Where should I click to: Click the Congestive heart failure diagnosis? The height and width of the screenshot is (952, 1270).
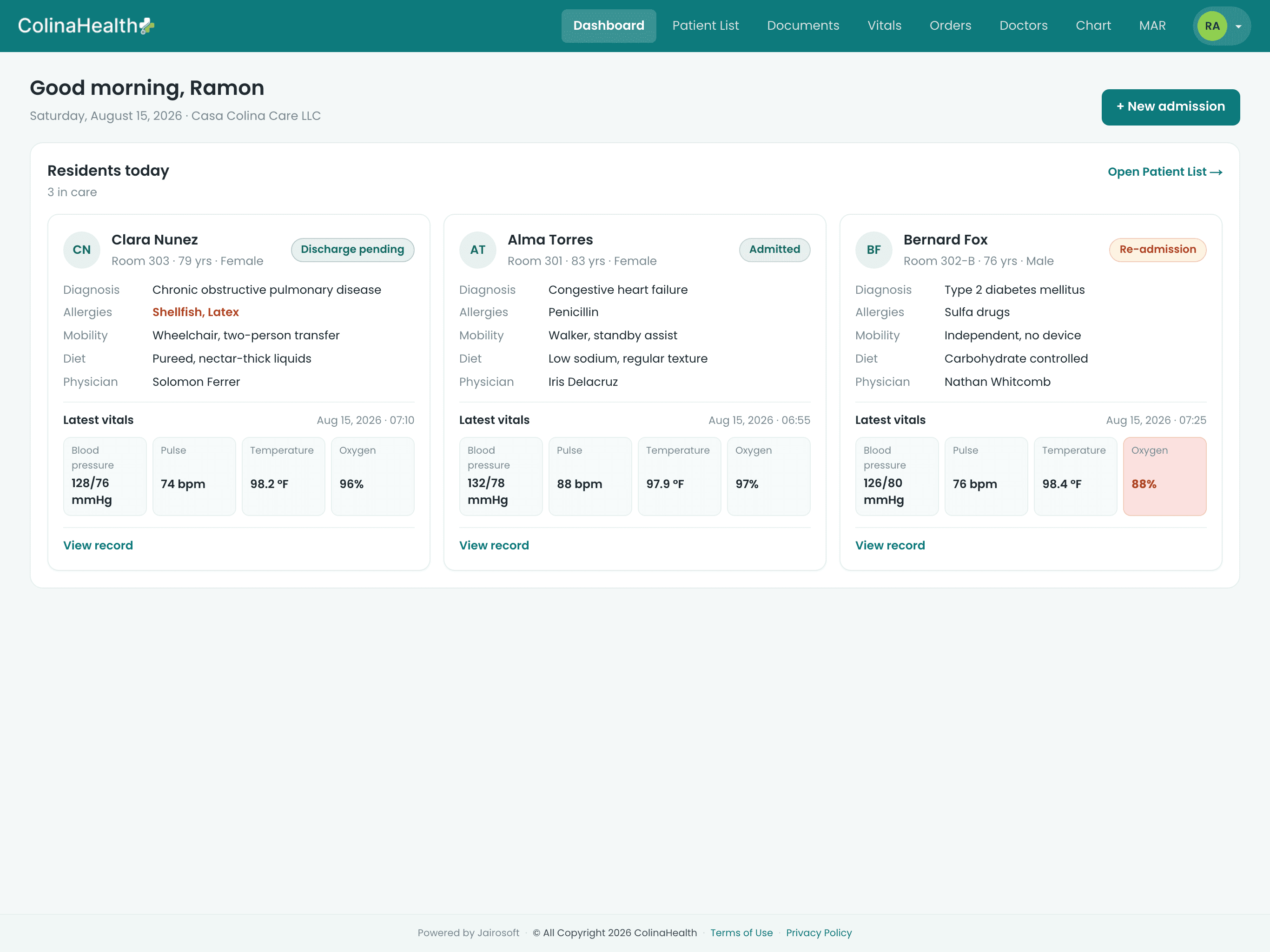tap(618, 290)
